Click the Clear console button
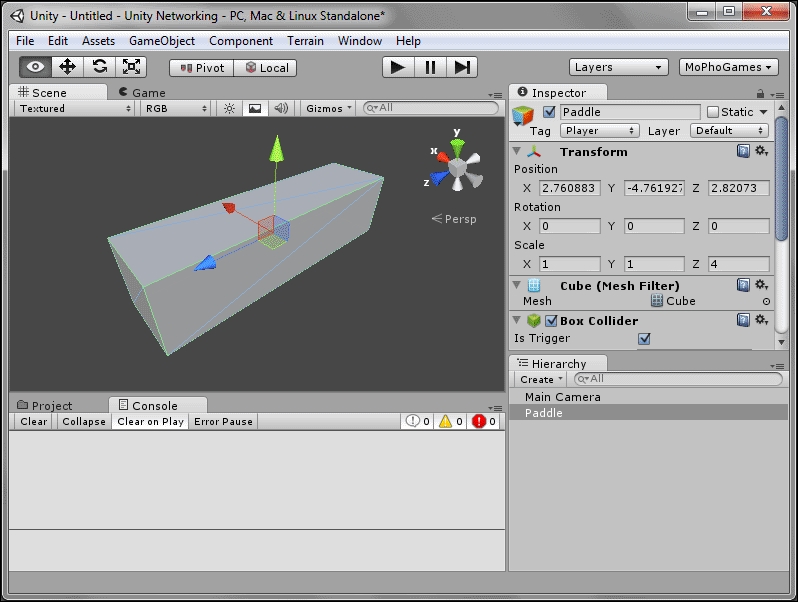 coord(34,421)
